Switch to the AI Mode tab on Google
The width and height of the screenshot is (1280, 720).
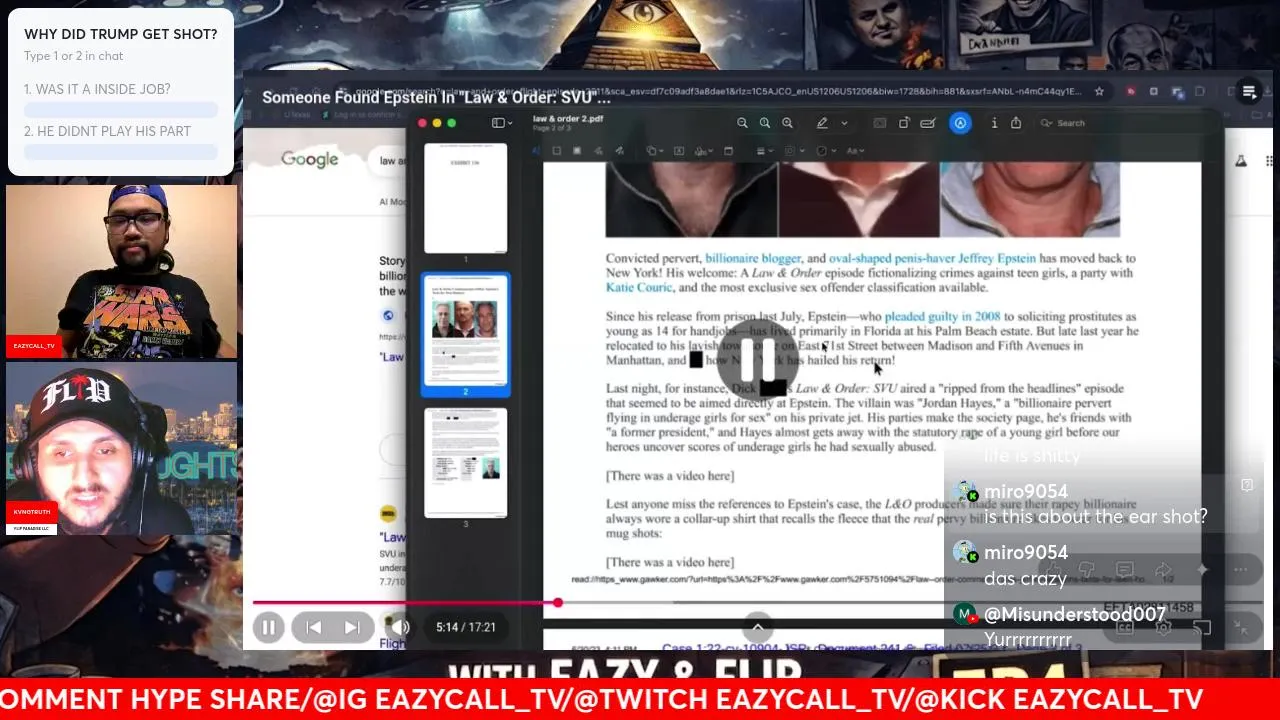(392, 201)
